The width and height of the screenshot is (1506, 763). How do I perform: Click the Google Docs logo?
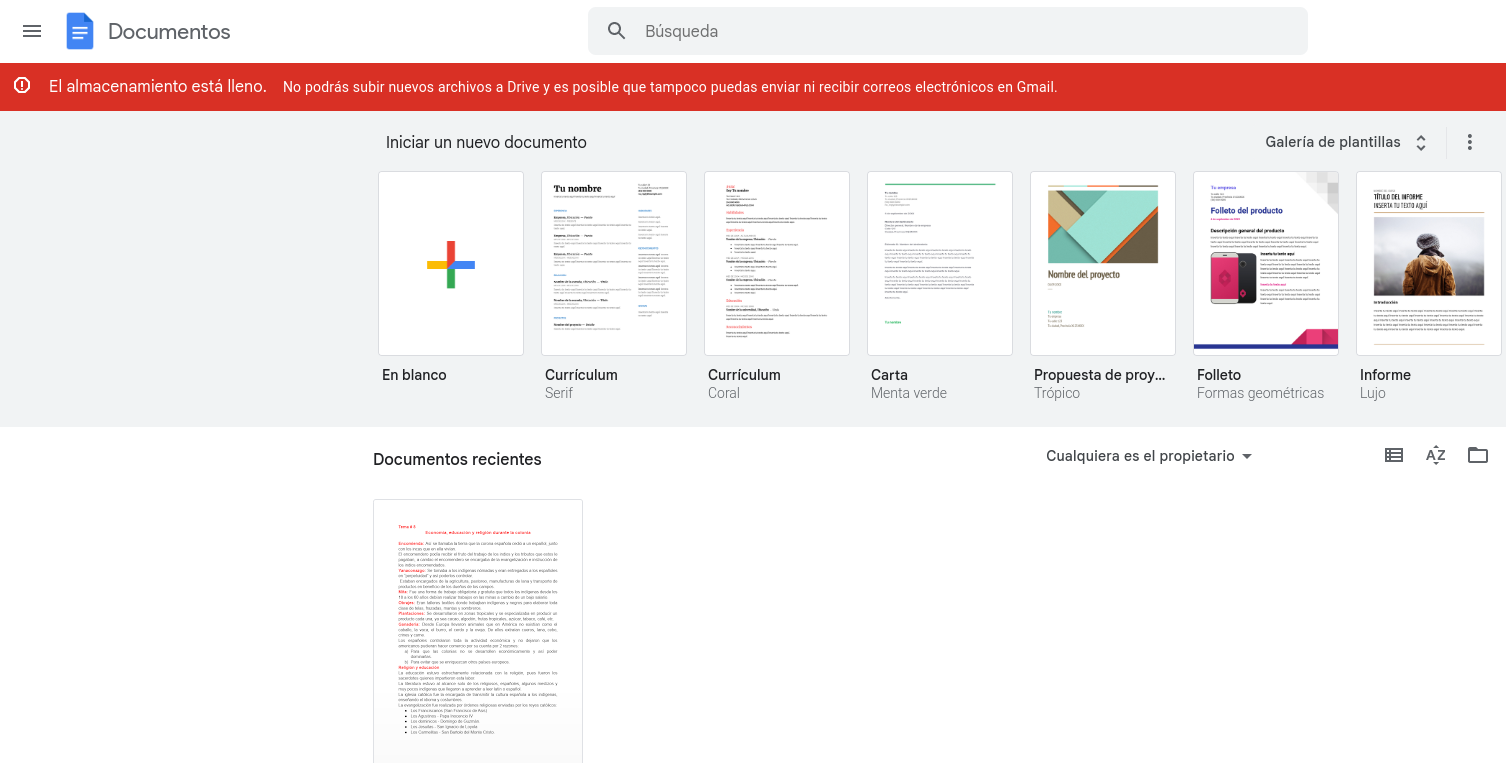click(x=80, y=31)
